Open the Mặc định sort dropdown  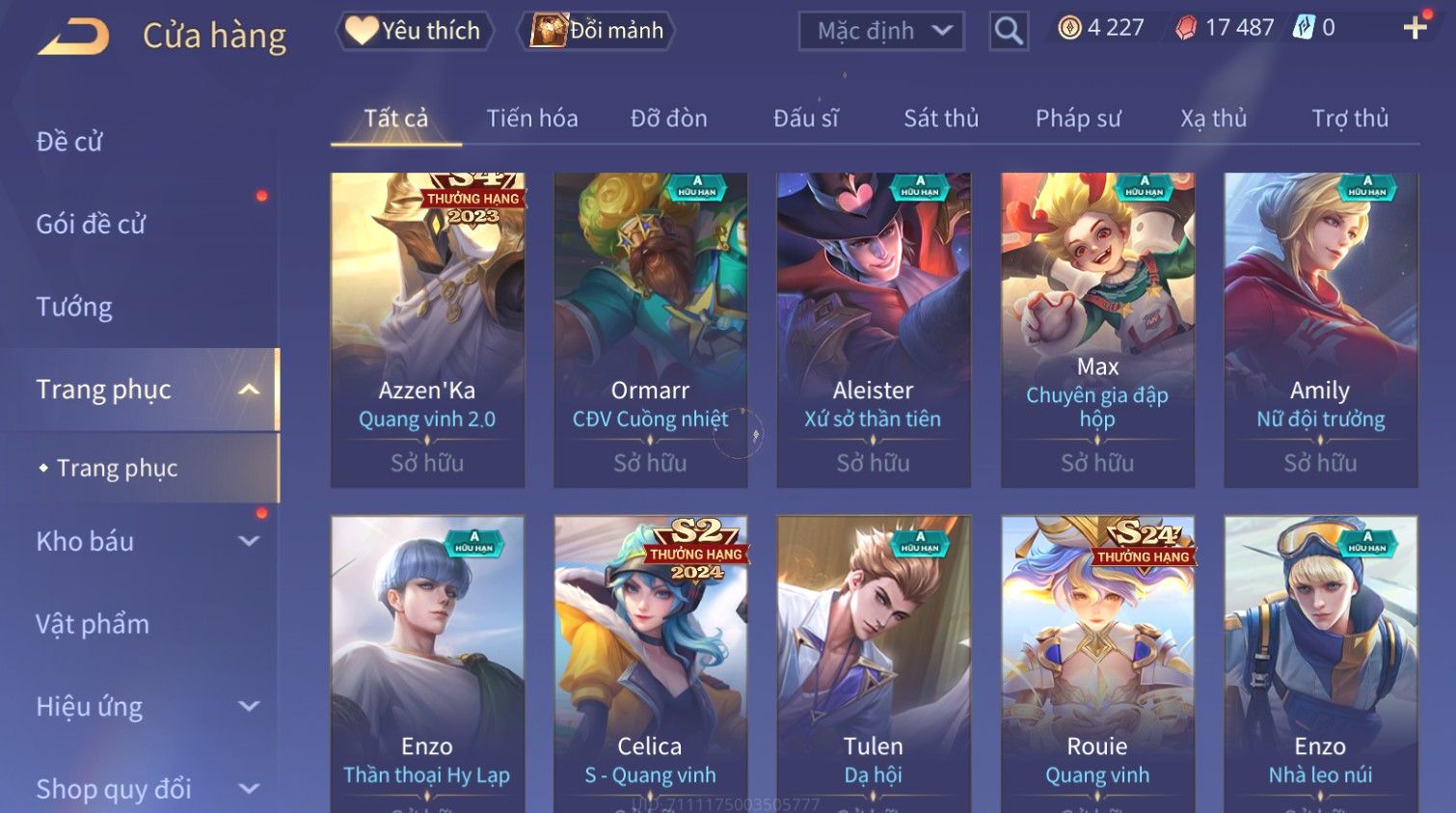click(x=881, y=31)
